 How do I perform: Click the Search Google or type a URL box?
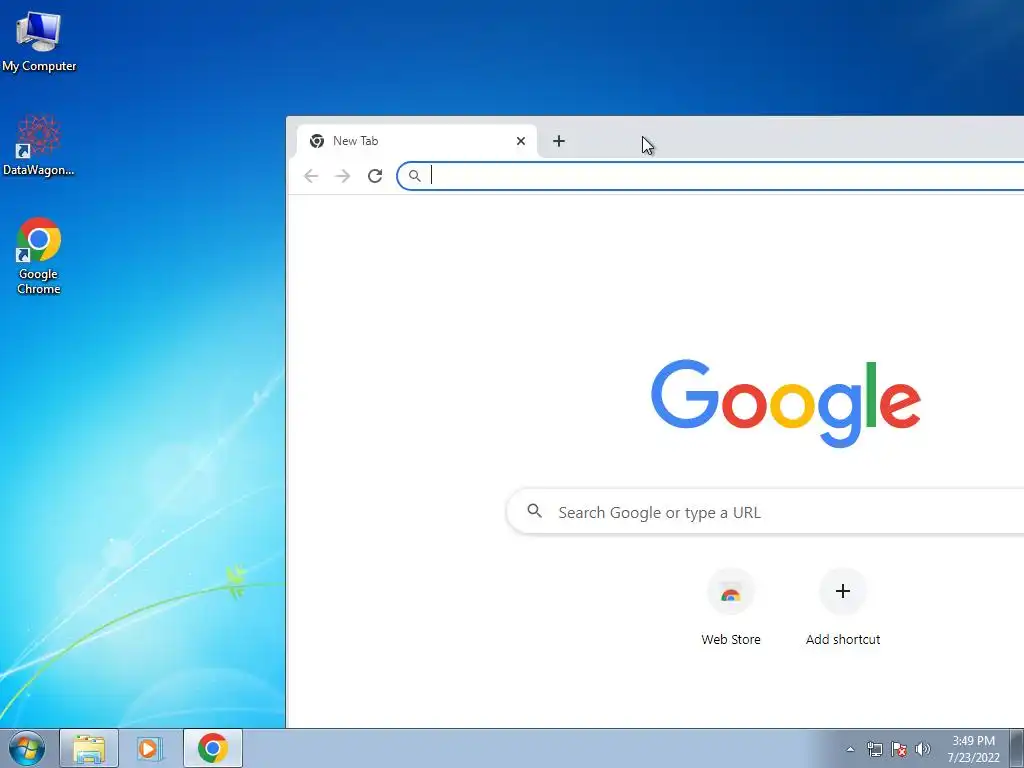[765, 511]
